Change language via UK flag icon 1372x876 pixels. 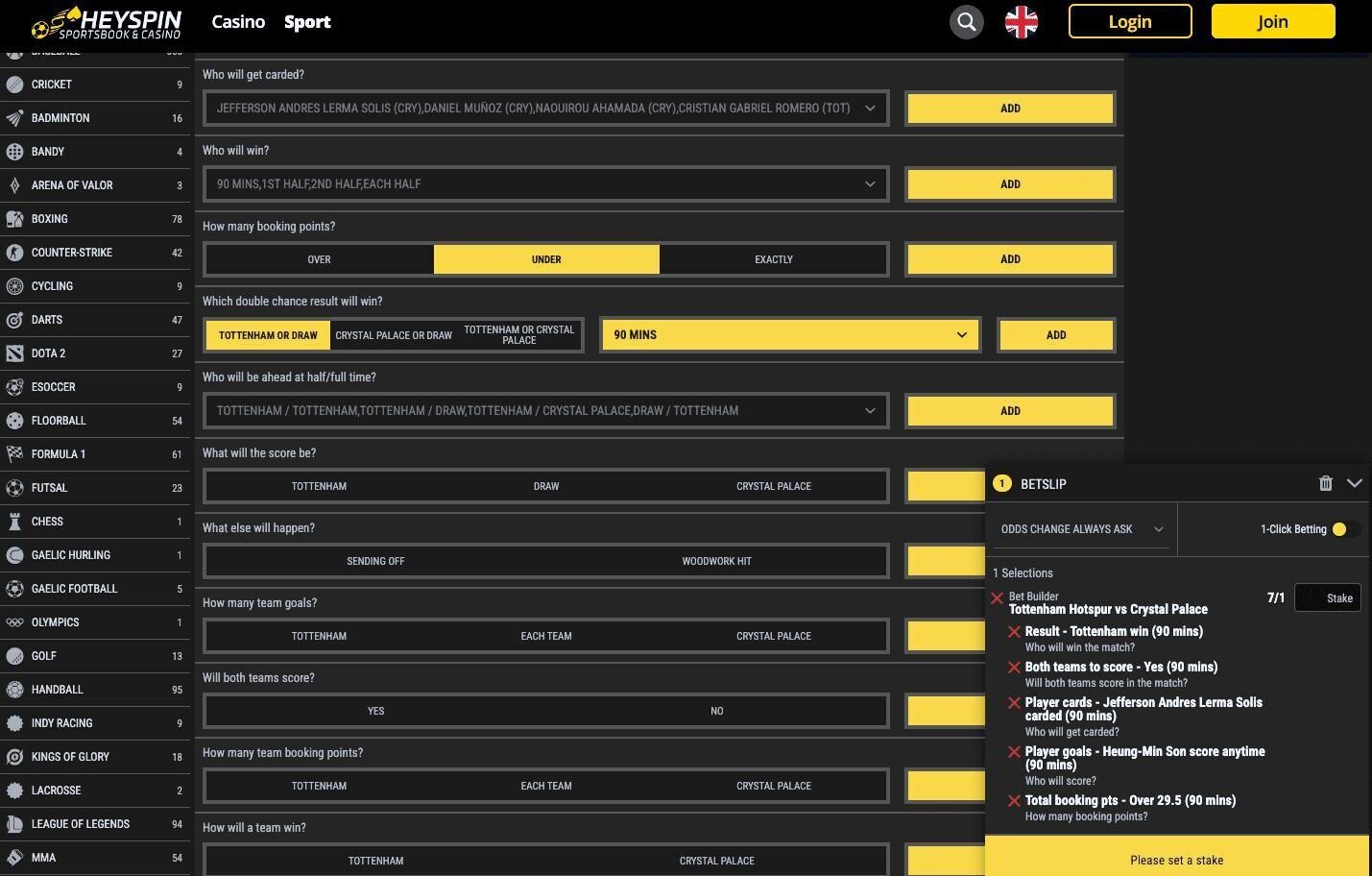point(1022,21)
